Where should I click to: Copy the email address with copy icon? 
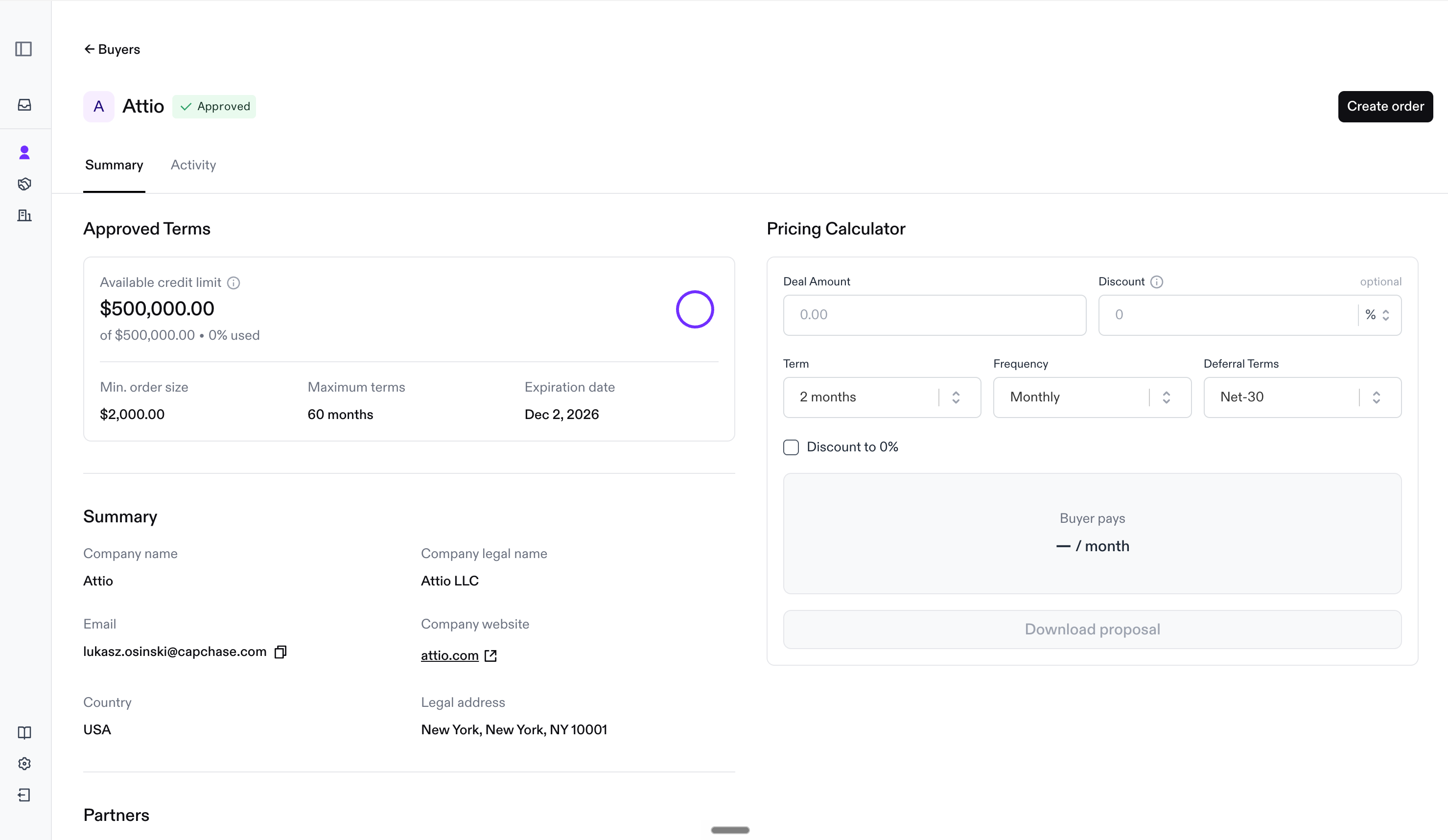pos(280,652)
